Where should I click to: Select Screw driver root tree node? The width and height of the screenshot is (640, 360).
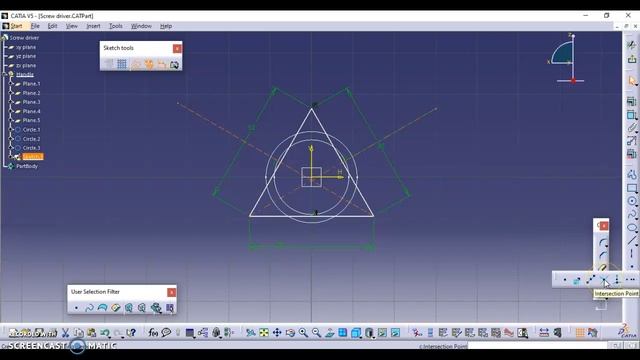[24, 38]
